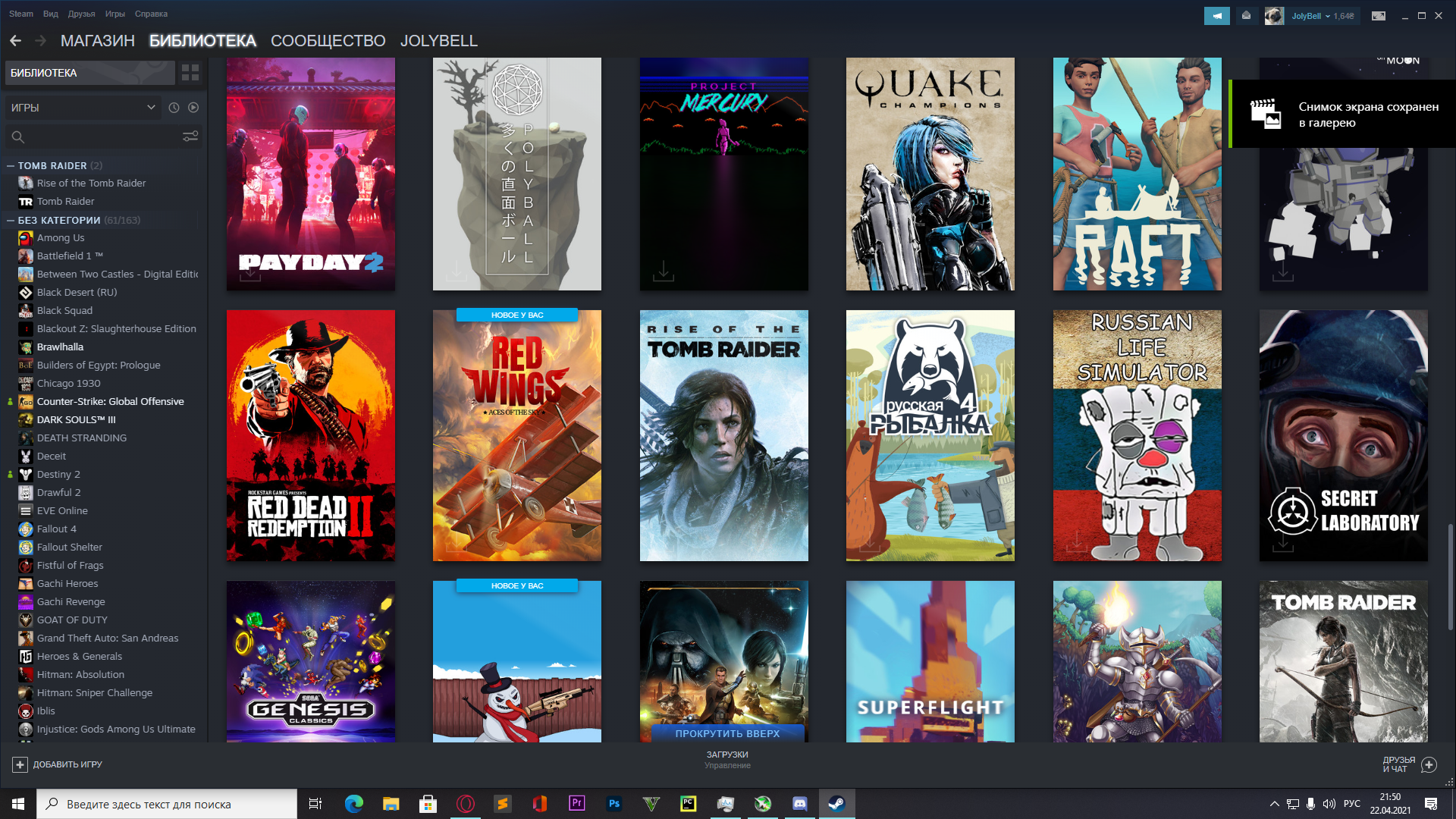Viewport: 1456px width, 819px height.
Task: Select Hitman: Absolution in sidebar
Action: pyautogui.click(x=80, y=674)
